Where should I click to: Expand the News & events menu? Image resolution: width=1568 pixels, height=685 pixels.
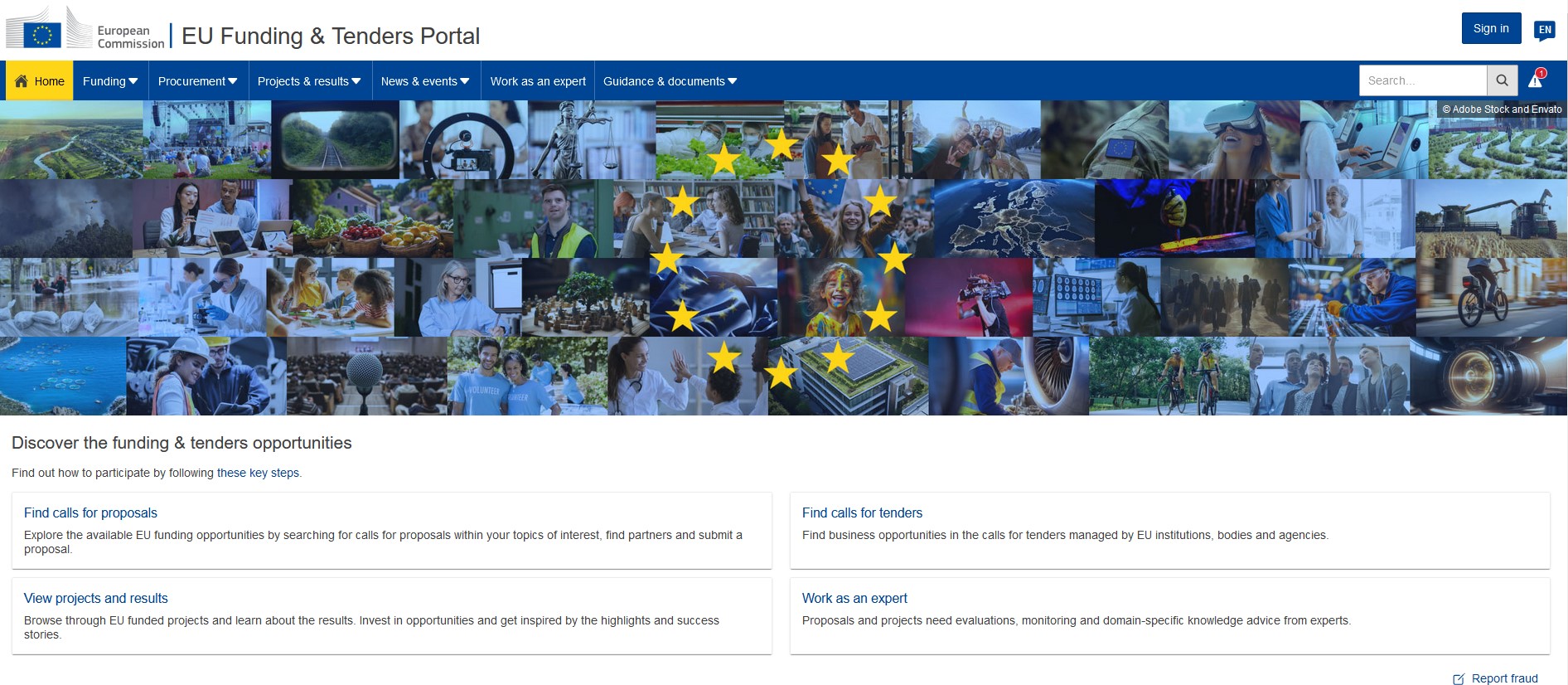pos(425,81)
